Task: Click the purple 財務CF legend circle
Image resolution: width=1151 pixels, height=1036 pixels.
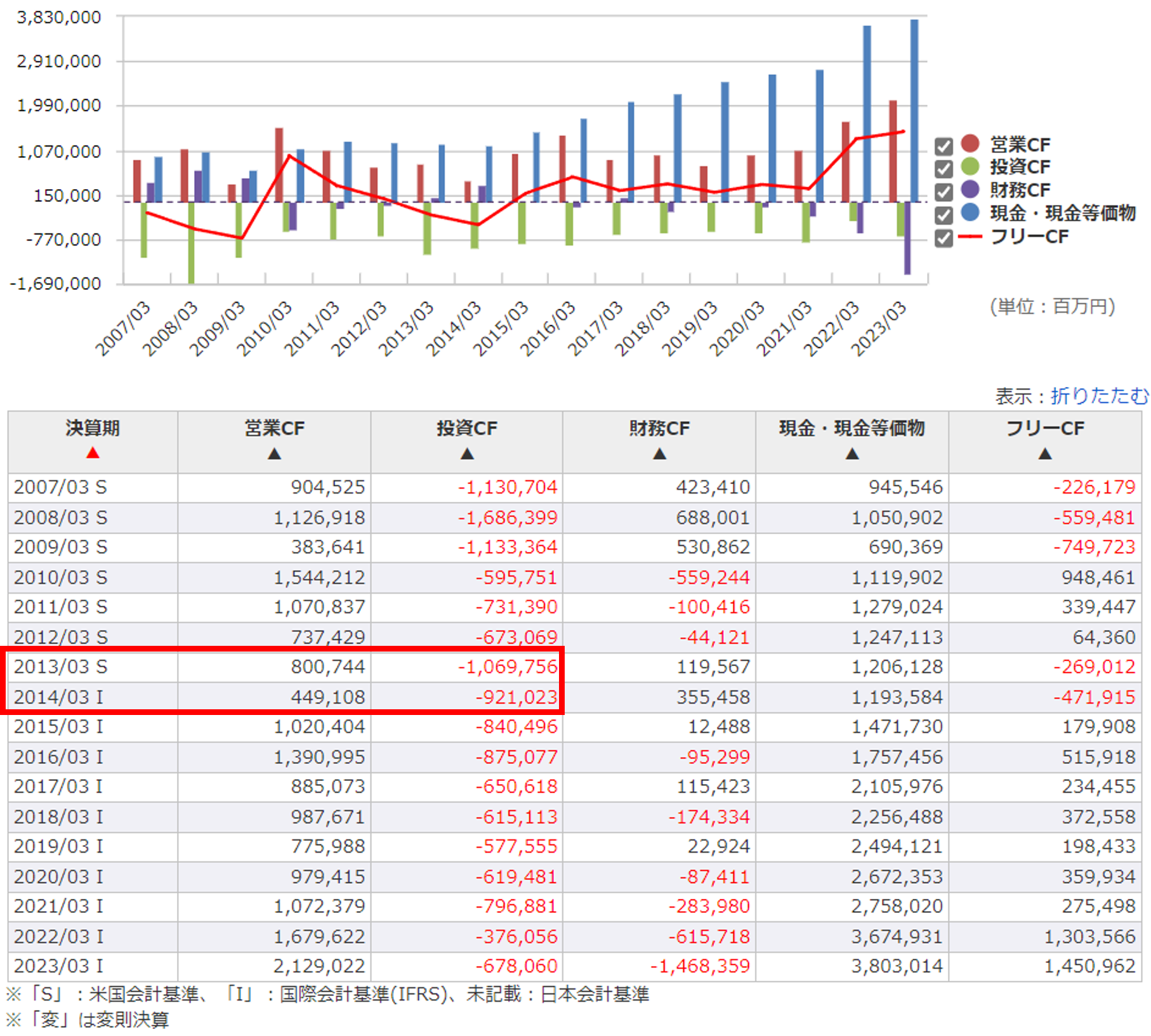Action: point(970,189)
